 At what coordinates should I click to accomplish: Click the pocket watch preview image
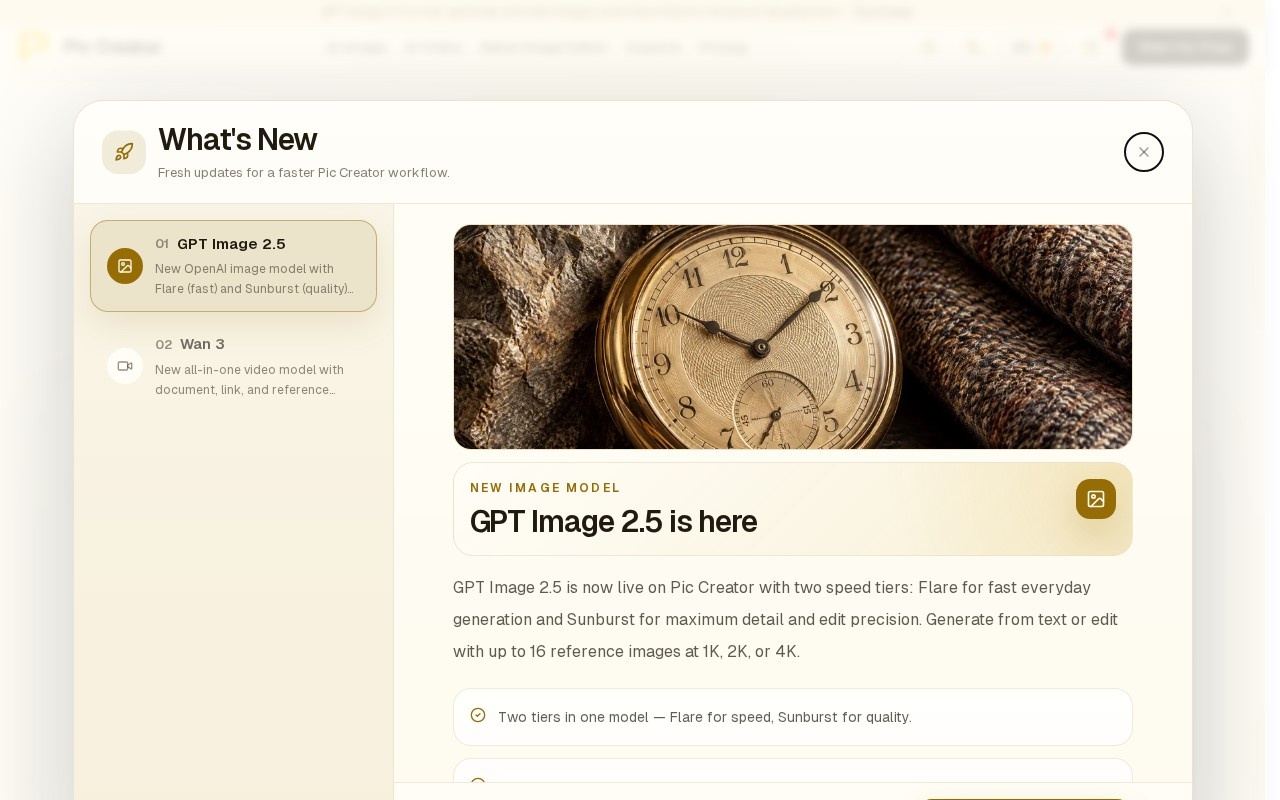point(792,337)
